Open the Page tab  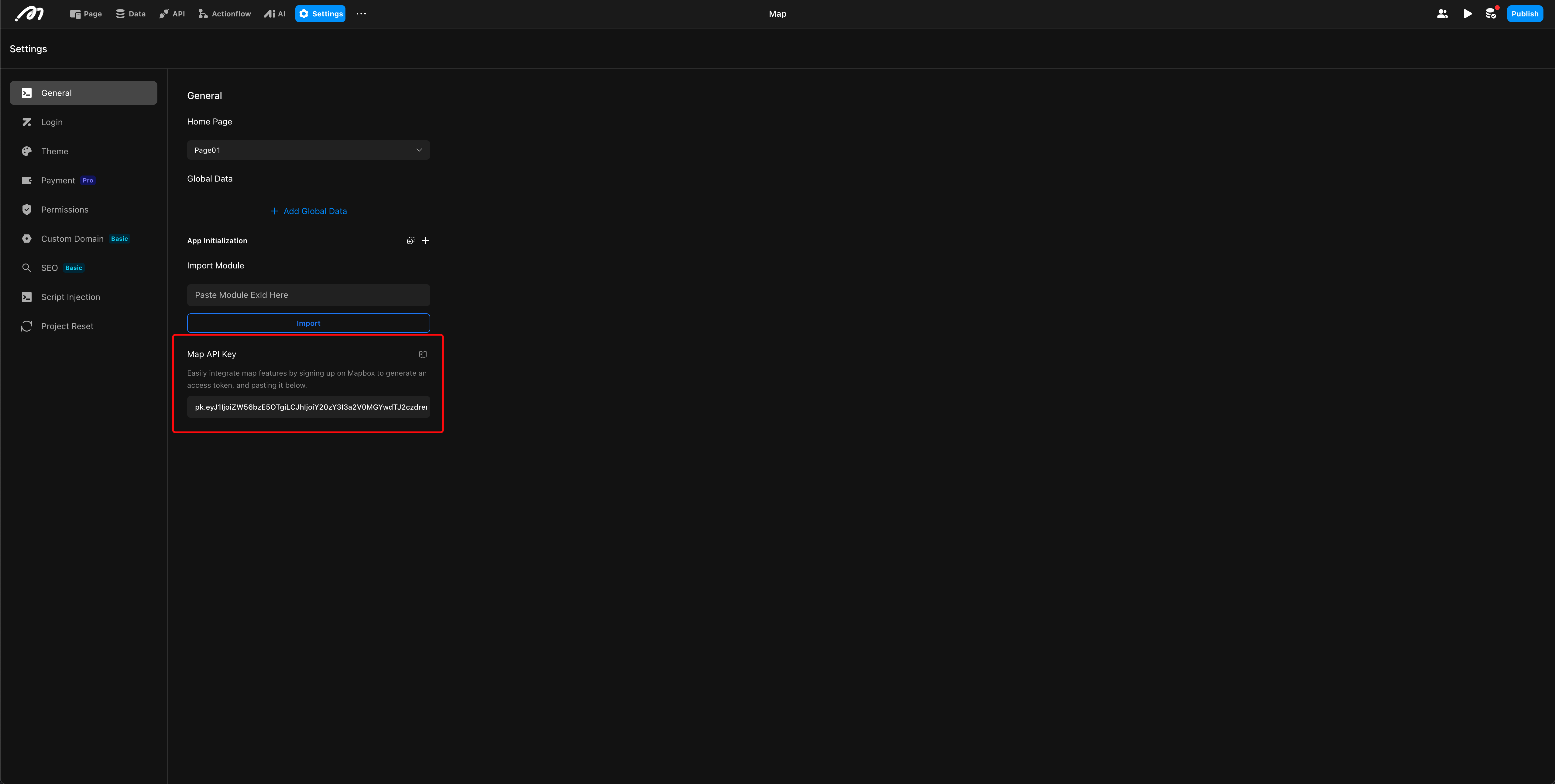[86, 14]
